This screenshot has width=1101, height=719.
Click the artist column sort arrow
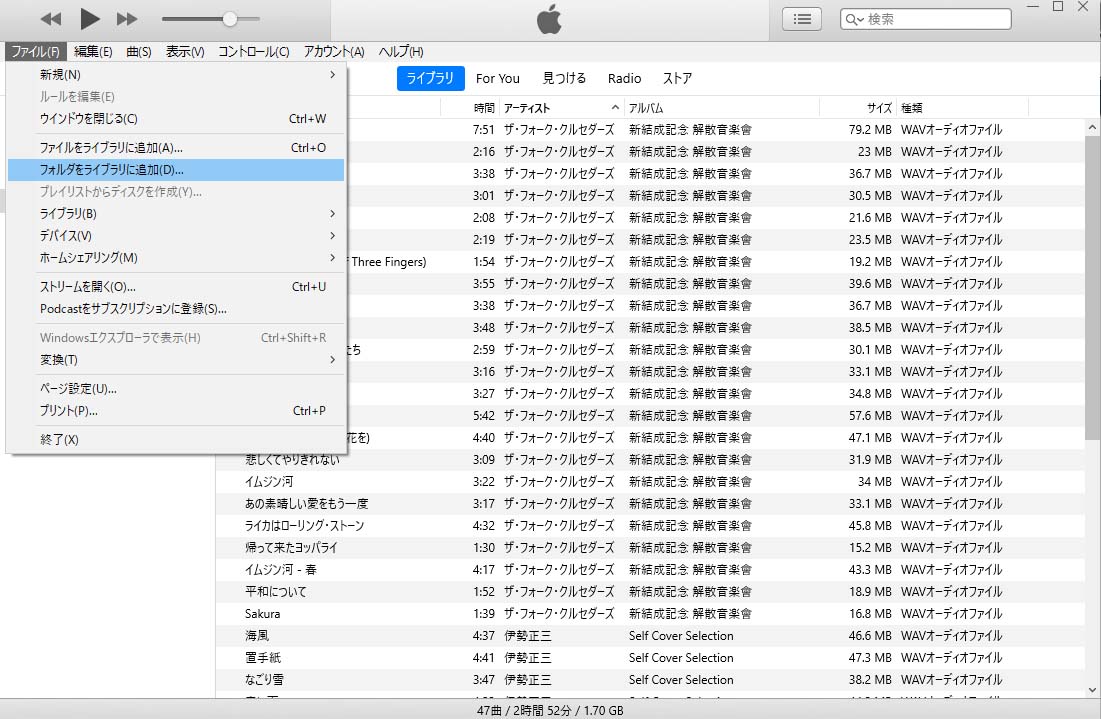click(614, 108)
